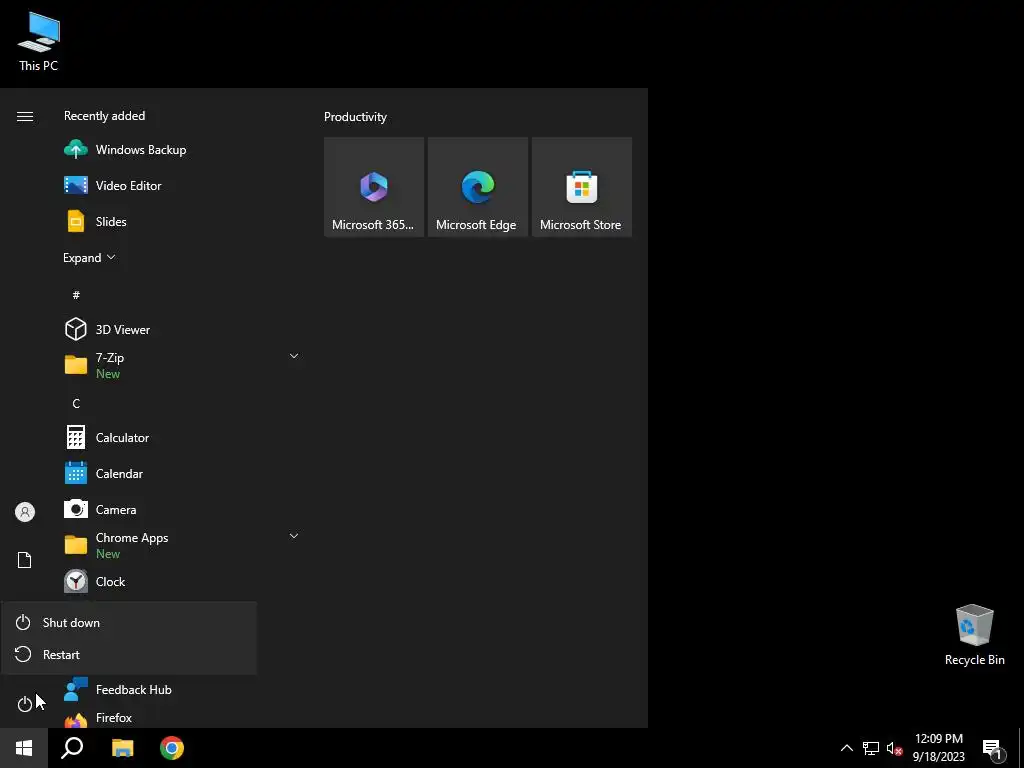Open the notification Action Center
This screenshot has height=768, width=1024.
[x=992, y=748]
